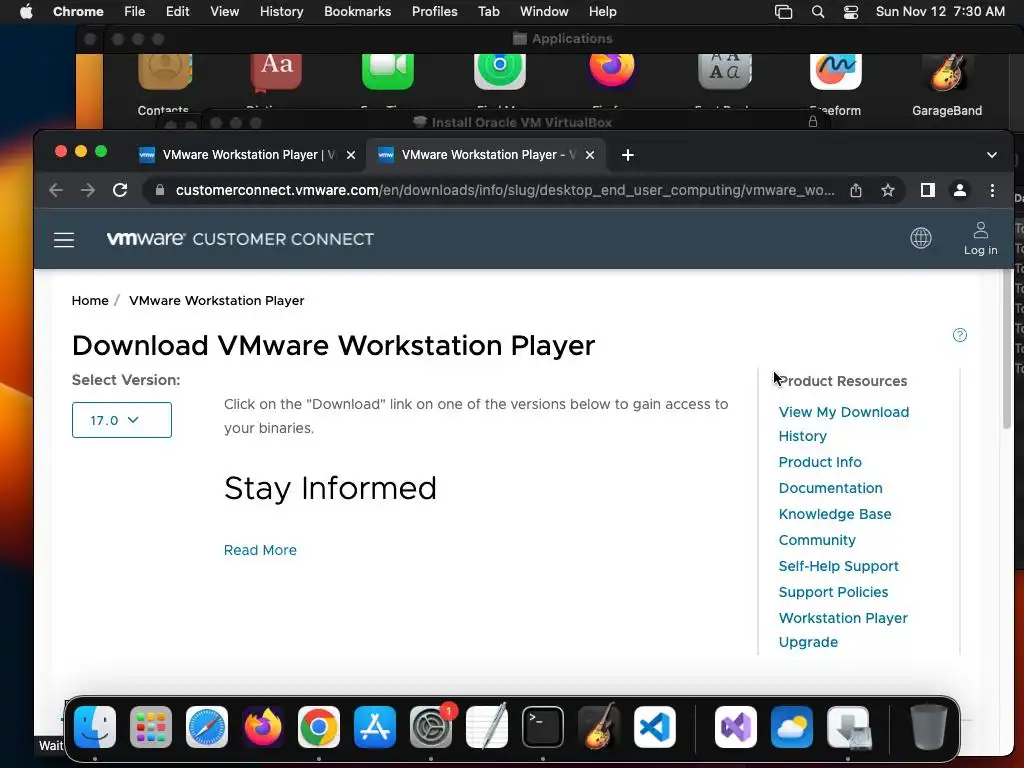Image resolution: width=1024 pixels, height=768 pixels.
Task: Open Workstation Player Upgrade link
Action: click(843, 630)
